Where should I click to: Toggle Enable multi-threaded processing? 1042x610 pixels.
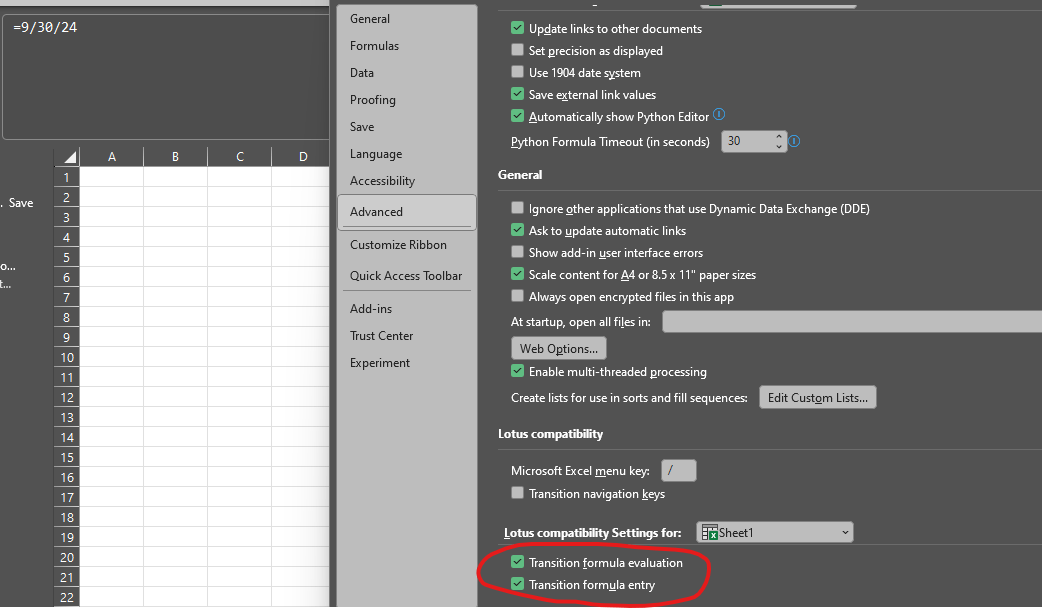517,371
